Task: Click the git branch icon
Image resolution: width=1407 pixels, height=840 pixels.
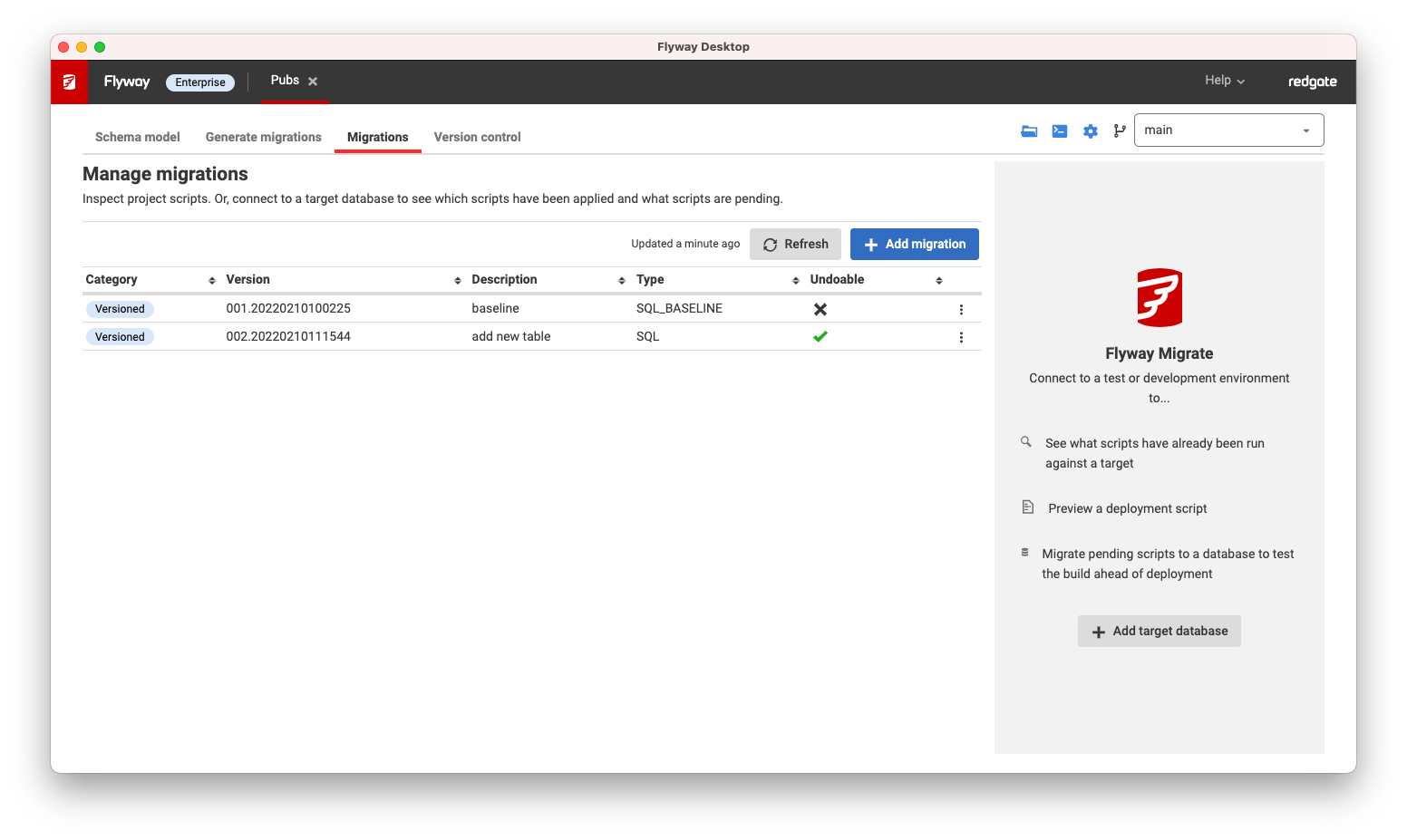Action: tap(1120, 131)
